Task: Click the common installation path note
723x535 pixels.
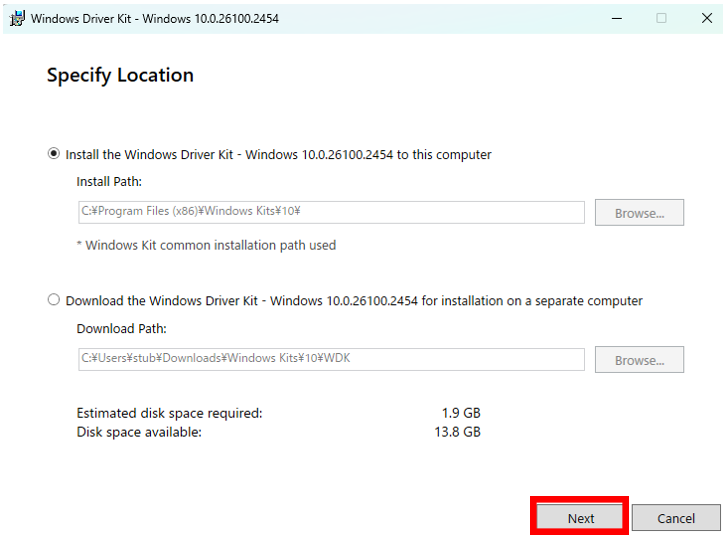Action: point(206,245)
